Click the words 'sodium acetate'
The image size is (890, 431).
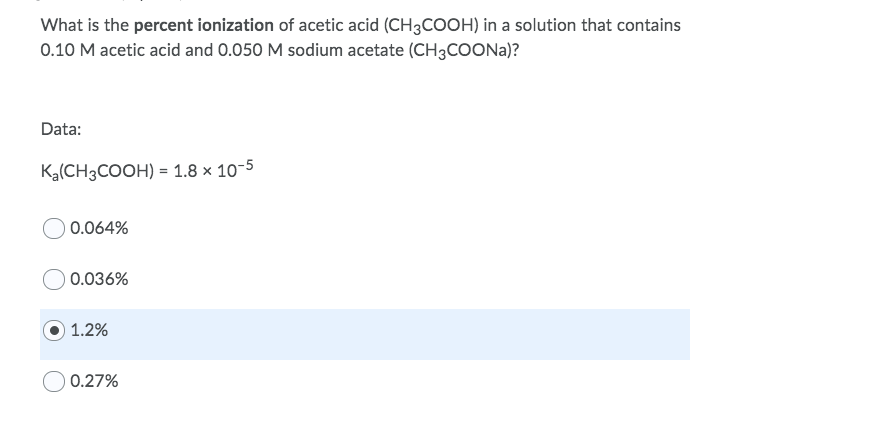[346, 51]
